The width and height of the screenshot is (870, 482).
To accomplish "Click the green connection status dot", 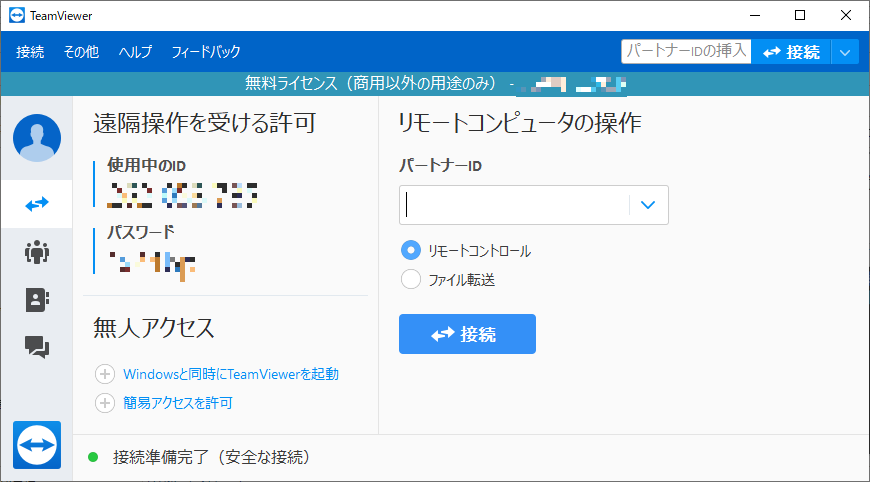I will [x=93, y=457].
